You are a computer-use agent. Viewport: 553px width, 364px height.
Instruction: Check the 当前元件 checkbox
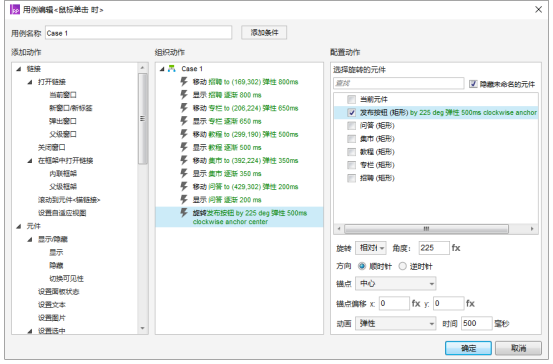(x=351, y=99)
